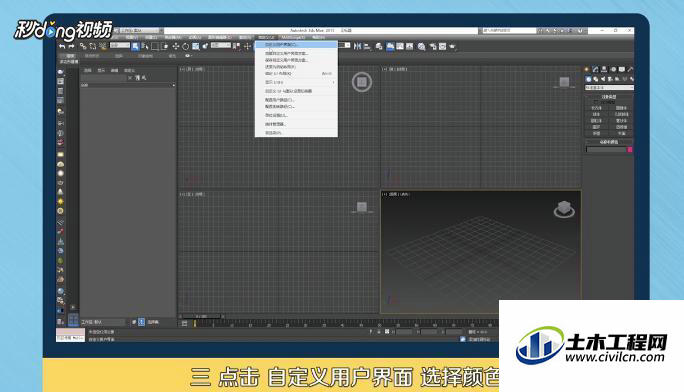This screenshot has height=392, width=684.
Task: Open the Standard Primitives category dropdown
Action: [x=609, y=88]
